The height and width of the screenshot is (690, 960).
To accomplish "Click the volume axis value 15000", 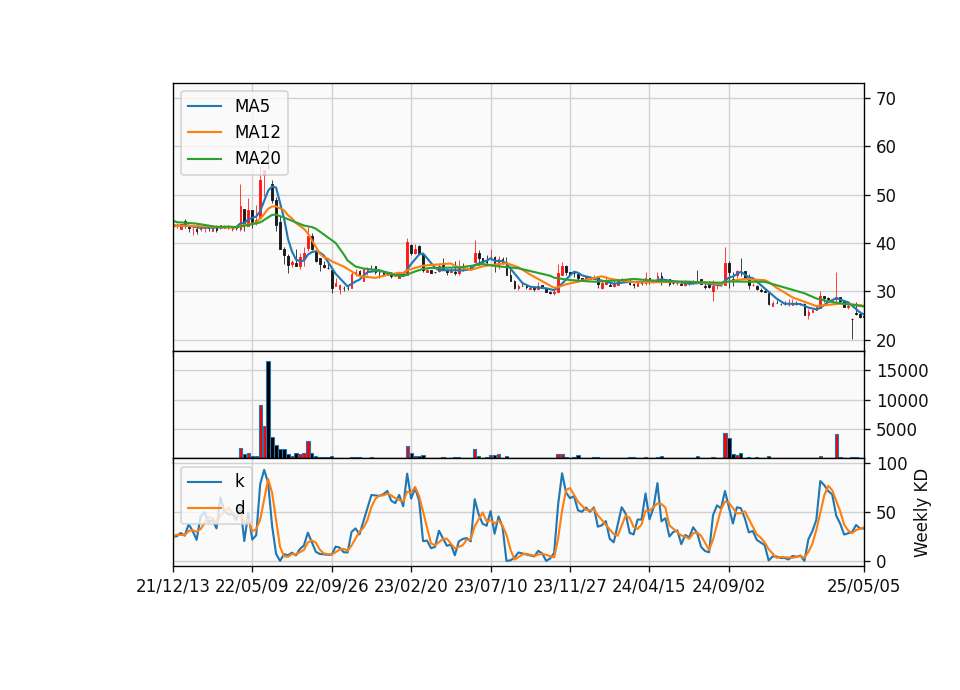I will [x=902, y=371].
